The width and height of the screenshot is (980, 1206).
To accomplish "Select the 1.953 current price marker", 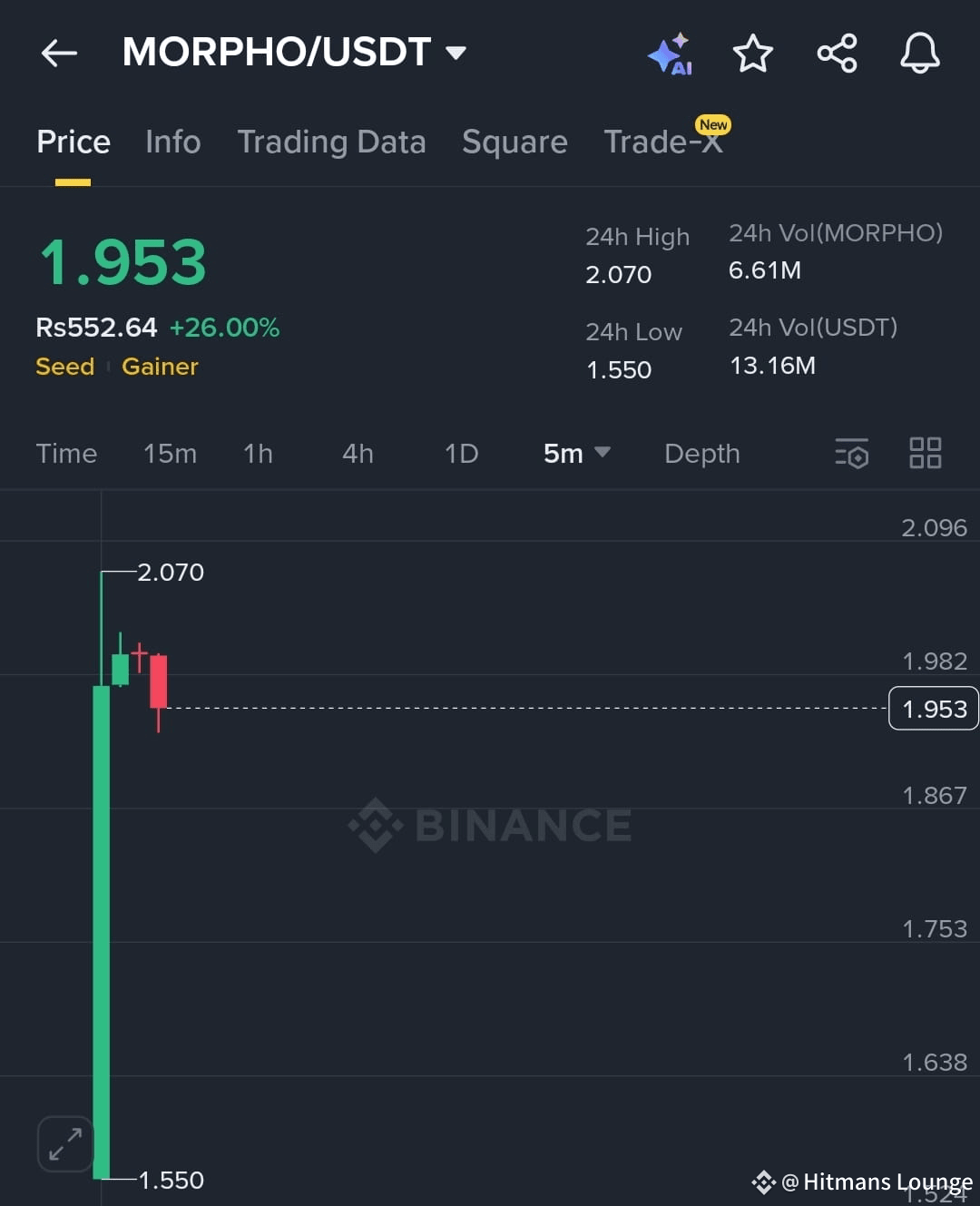I will (934, 708).
